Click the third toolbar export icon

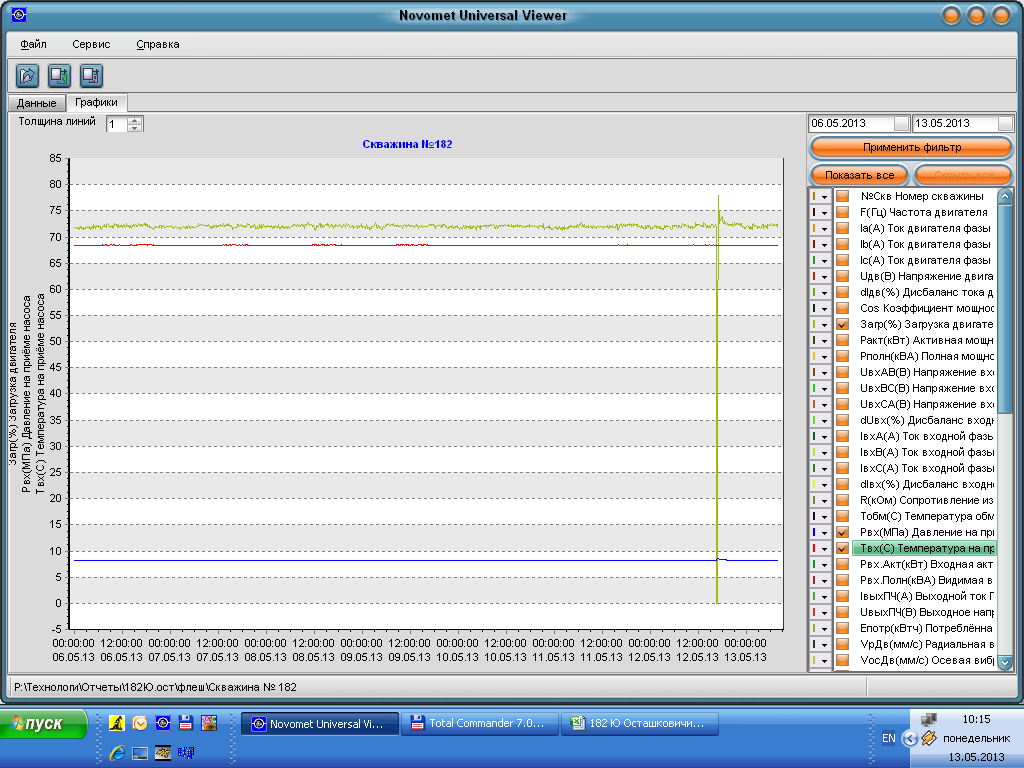coord(91,76)
